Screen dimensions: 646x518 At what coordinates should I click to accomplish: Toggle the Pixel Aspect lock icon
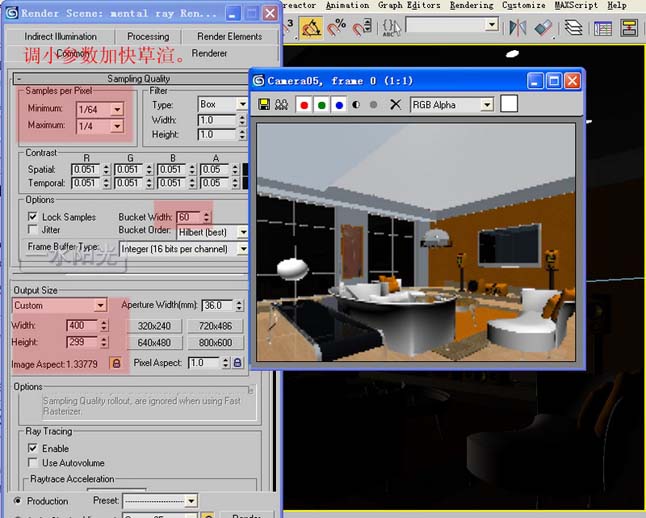238,363
